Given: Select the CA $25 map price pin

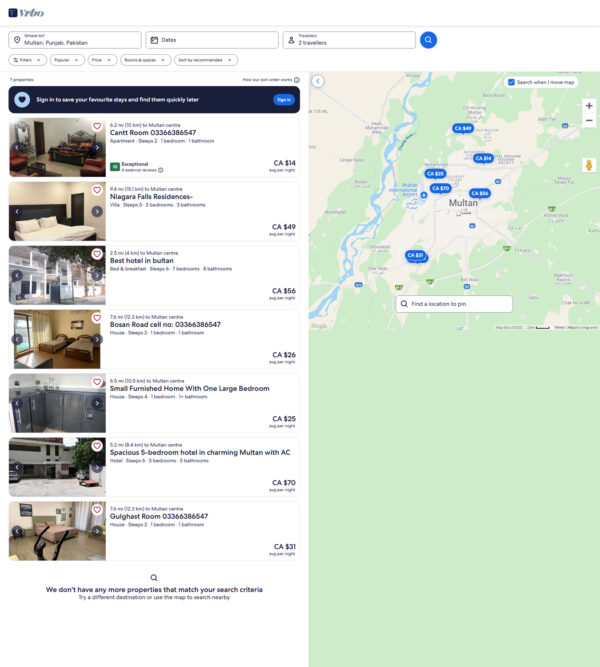Looking at the screenshot, I should click(435, 174).
